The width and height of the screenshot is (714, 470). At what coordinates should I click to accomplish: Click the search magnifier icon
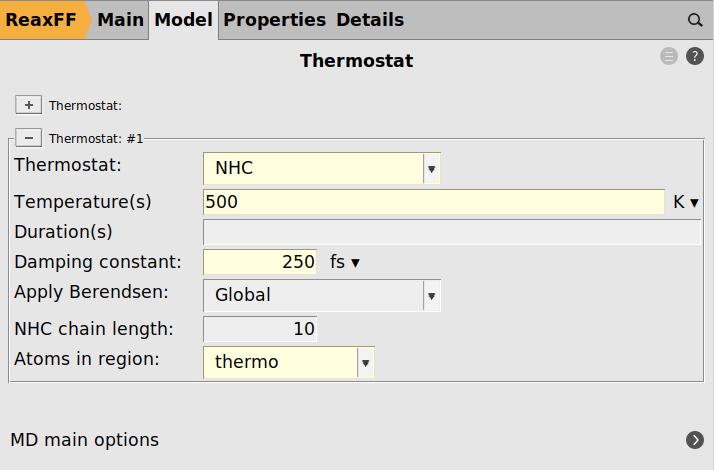(695, 20)
